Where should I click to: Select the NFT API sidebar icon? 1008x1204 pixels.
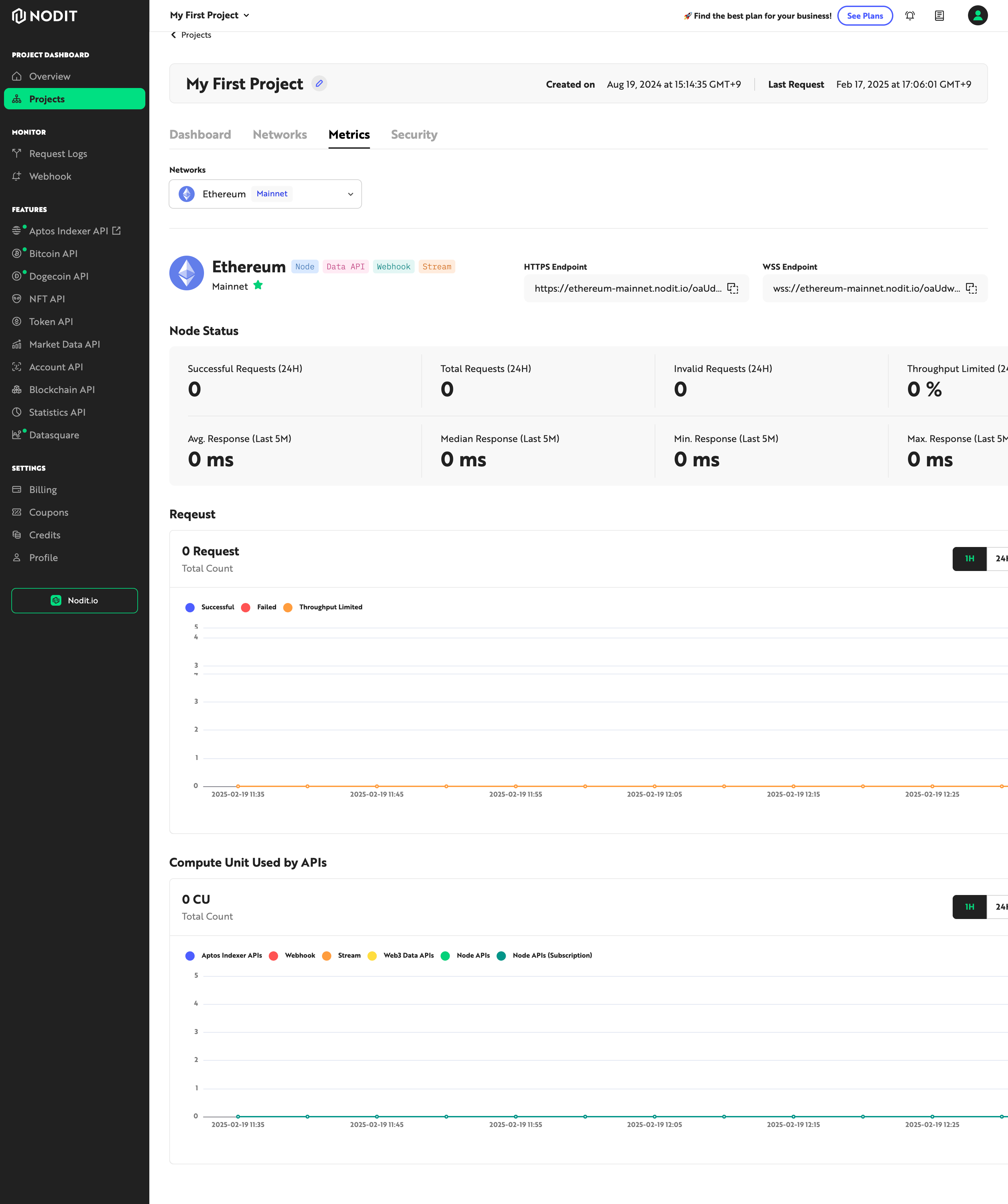tap(17, 299)
